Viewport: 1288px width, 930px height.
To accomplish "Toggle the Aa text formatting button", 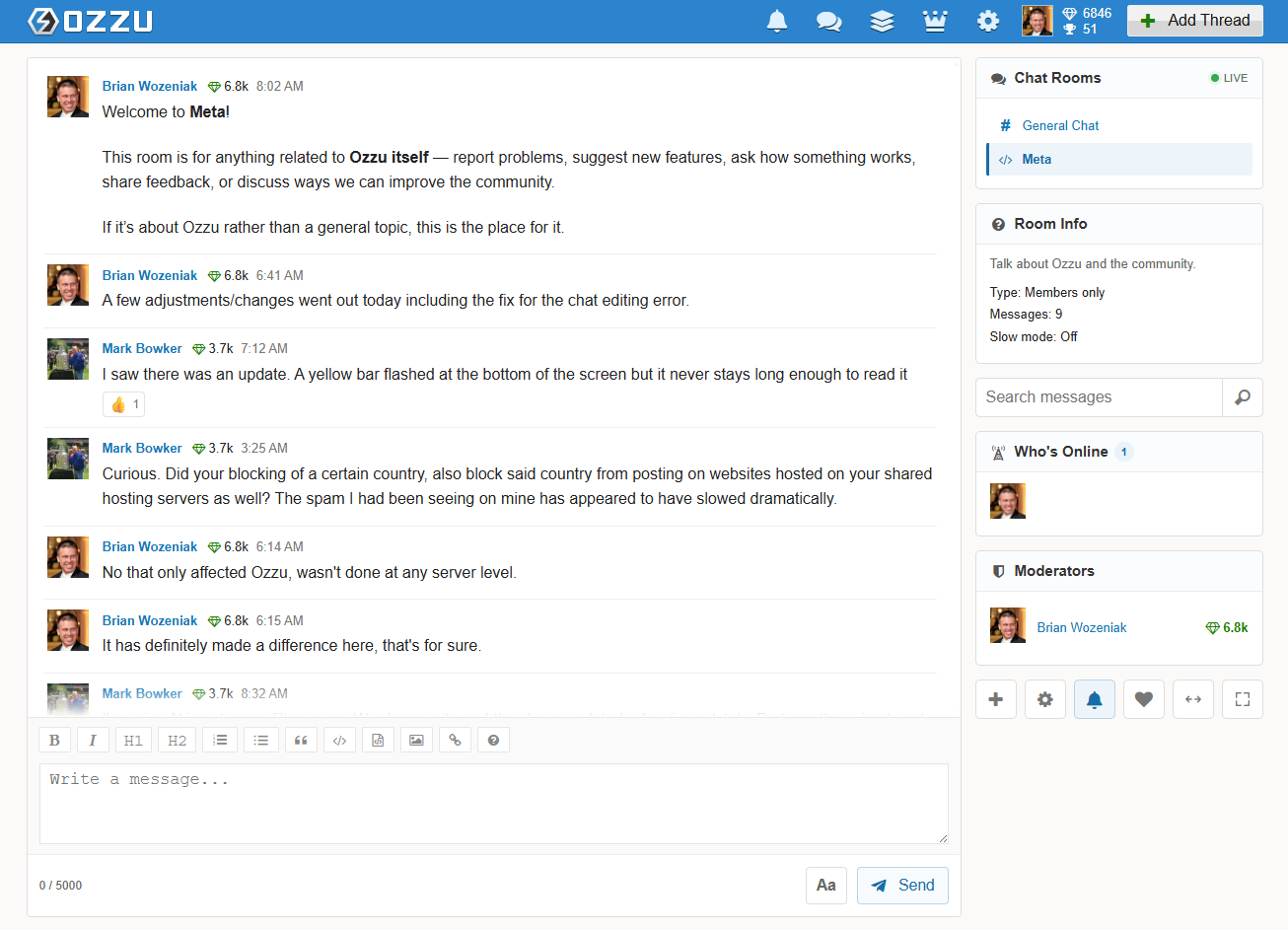I will (826, 886).
